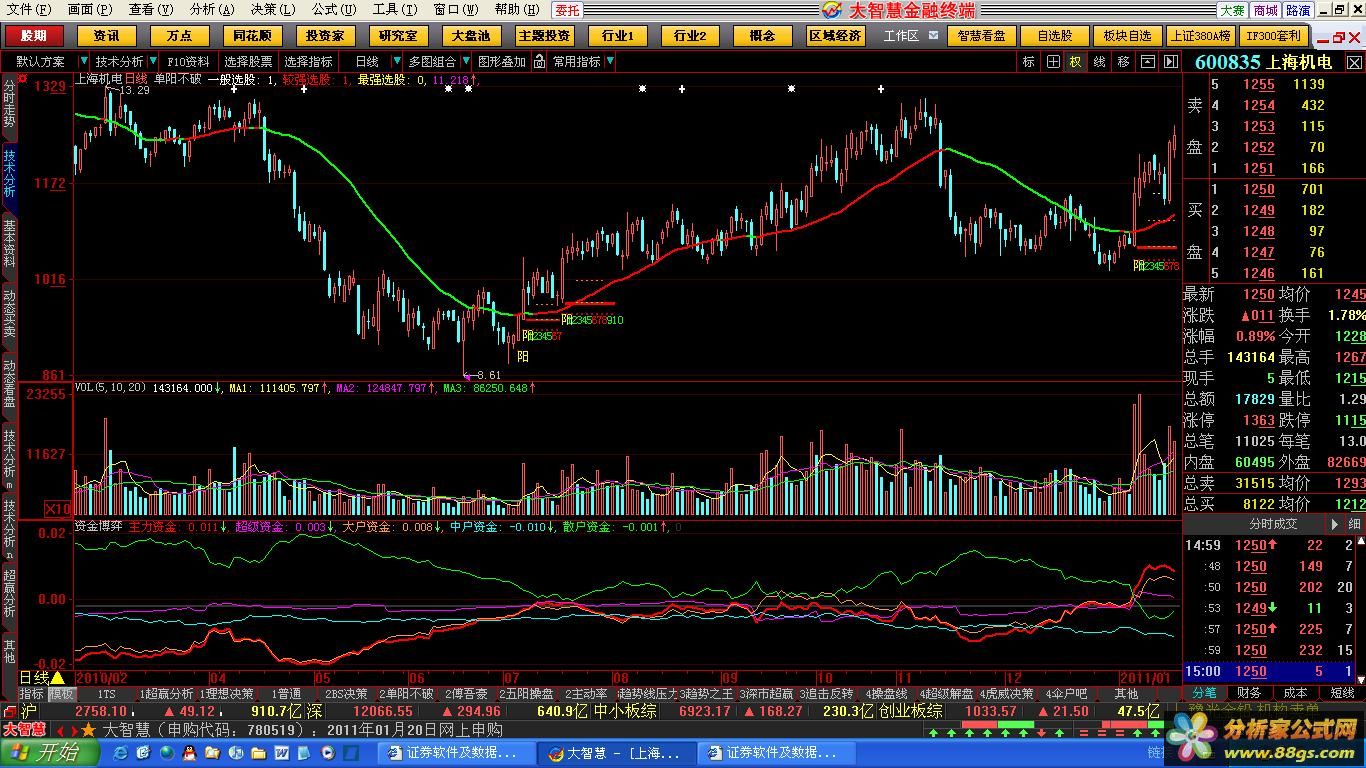1366x768 pixels.
Task: Expand the 分时成交 panel arrow
Action: [x=1334, y=524]
